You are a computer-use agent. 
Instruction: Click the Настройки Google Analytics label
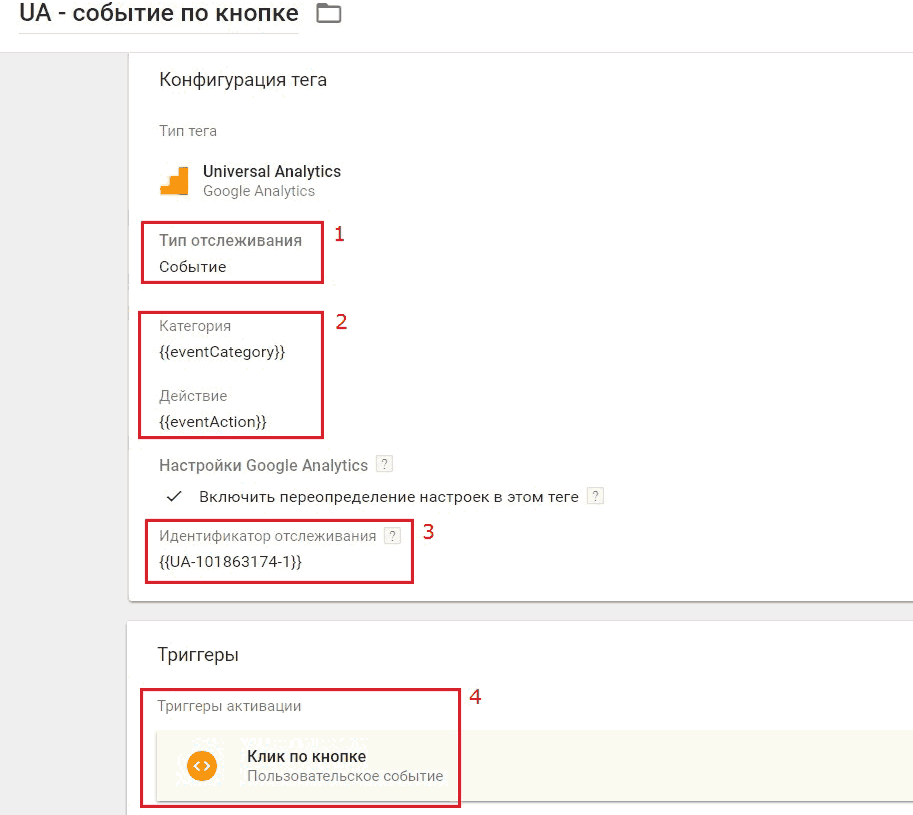263,465
